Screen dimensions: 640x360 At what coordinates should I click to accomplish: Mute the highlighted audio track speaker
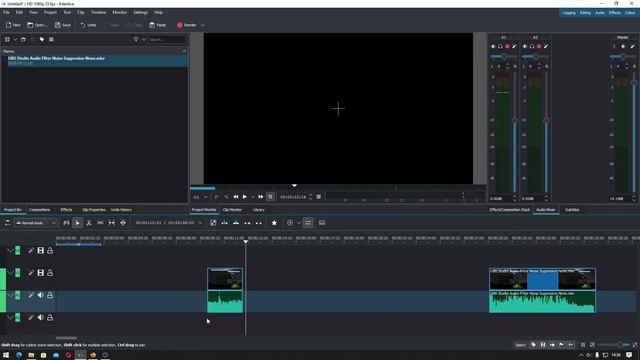pyautogui.click(x=40, y=295)
